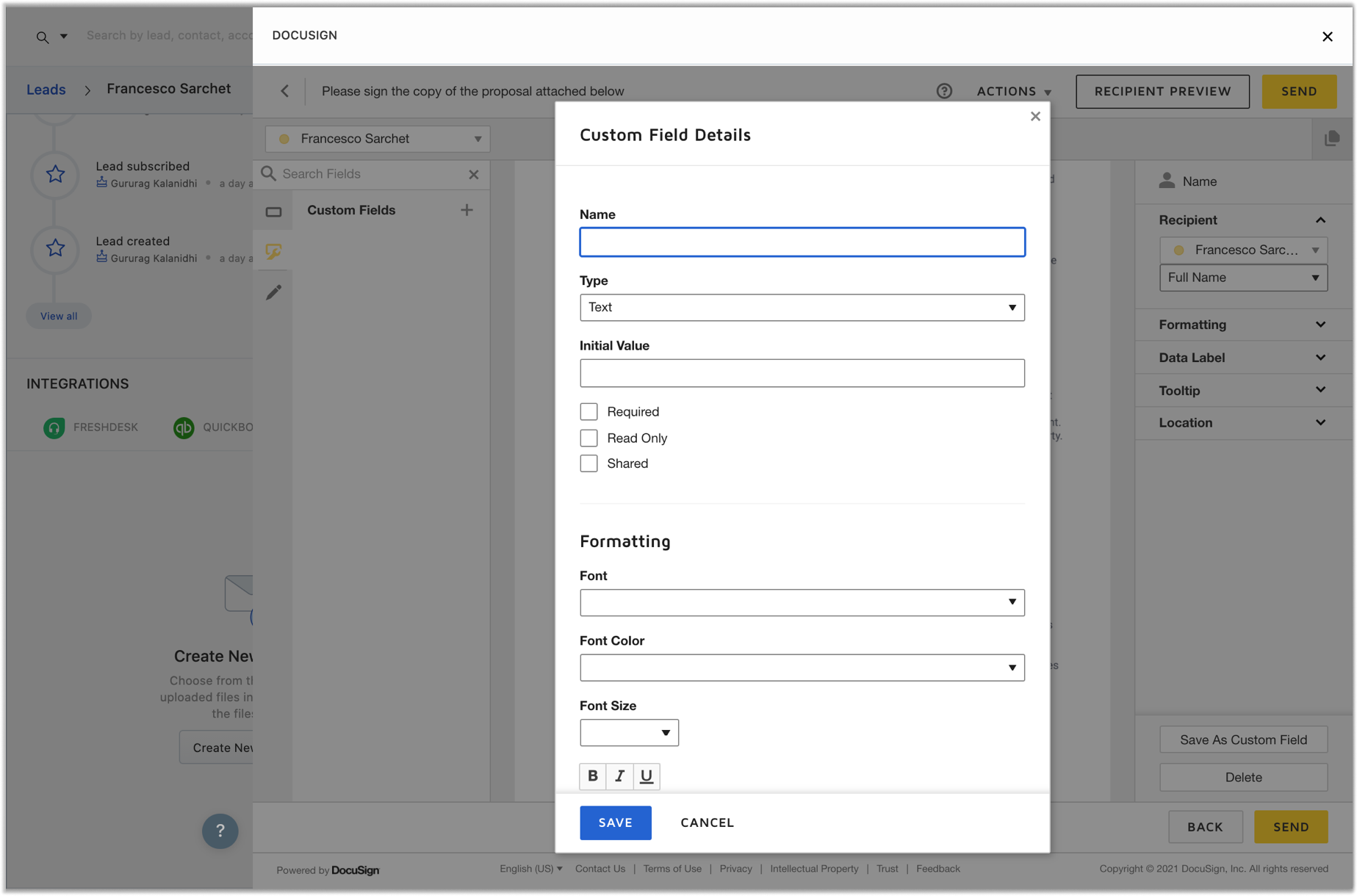The image size is (1357, 896).
Task: Open the English (US) language menu
Action: [530, 869]
